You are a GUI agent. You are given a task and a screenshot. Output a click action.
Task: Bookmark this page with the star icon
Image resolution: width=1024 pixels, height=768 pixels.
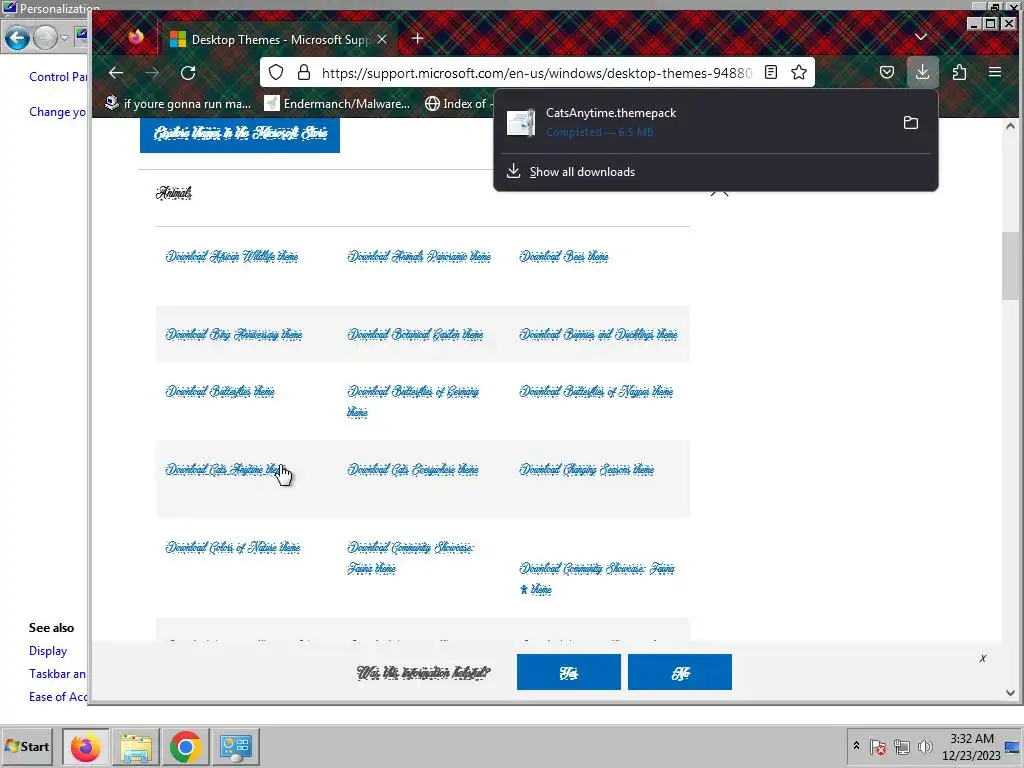pos(799,72)
